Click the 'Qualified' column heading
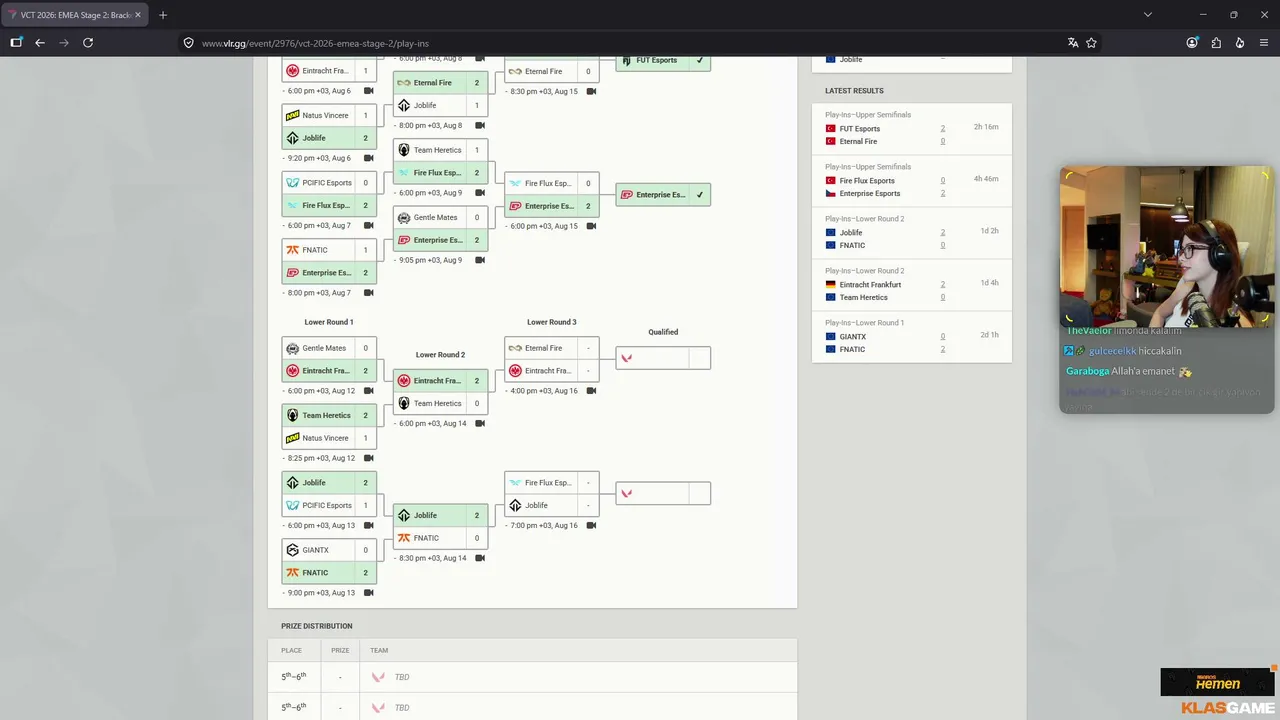Screen dimensions: 1280x720 pyautogui.click(x=663, y=332)
